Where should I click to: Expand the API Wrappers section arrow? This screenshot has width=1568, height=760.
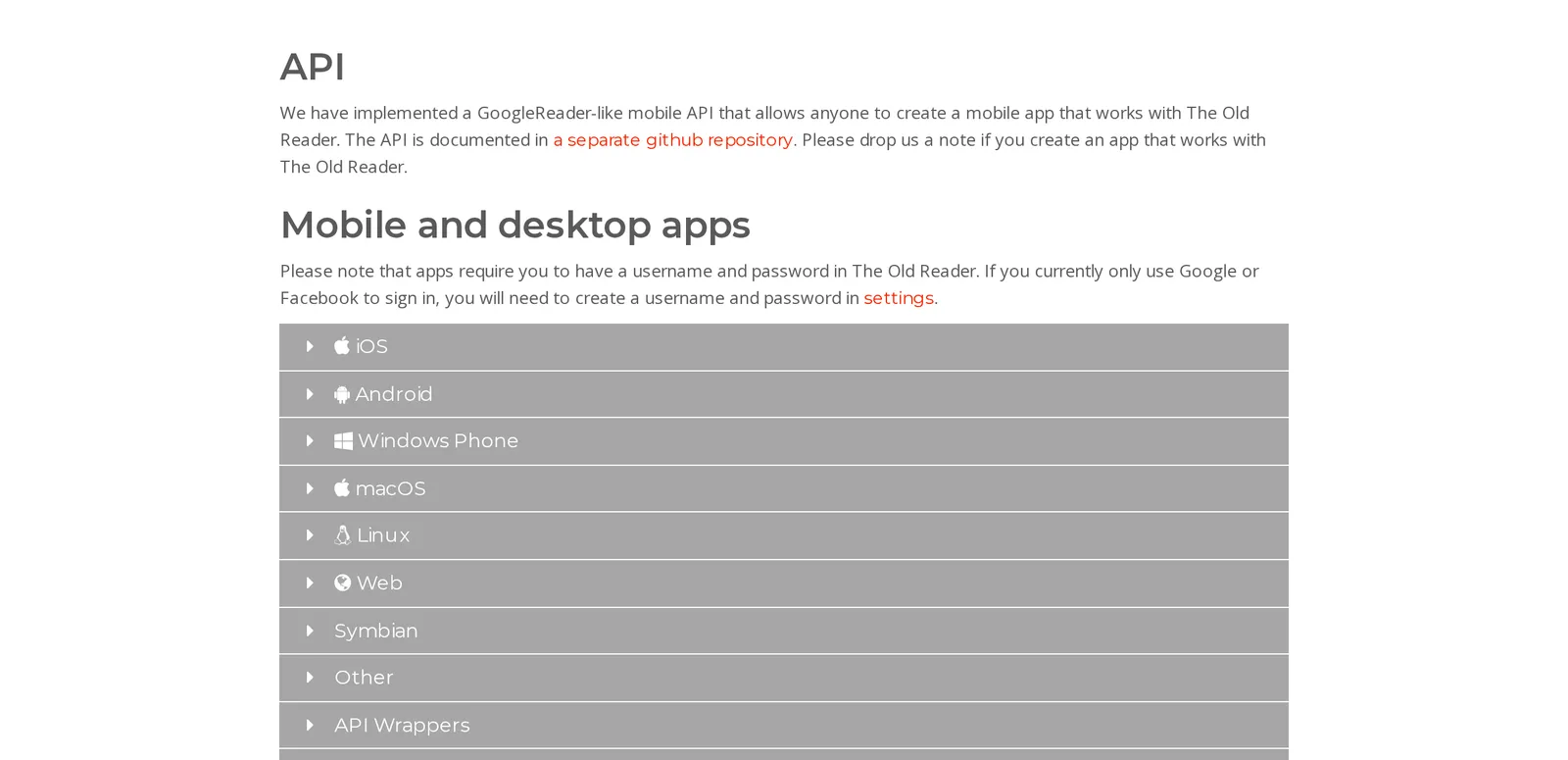[310, 725]
